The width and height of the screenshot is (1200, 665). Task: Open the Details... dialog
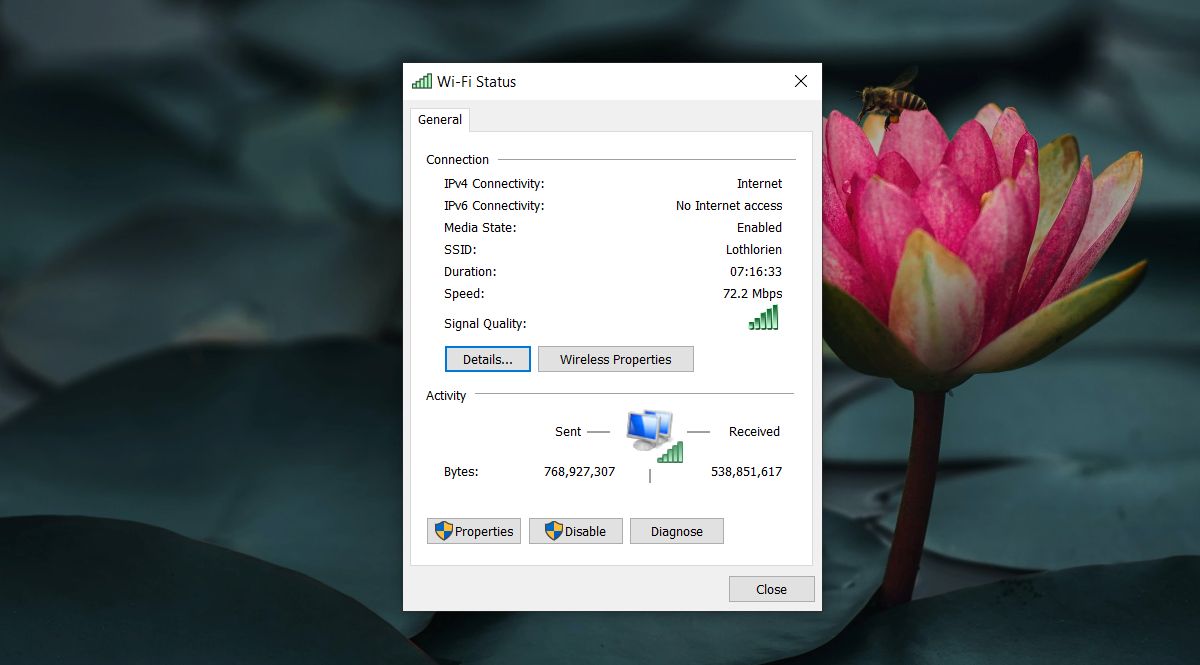click(x=488, y=359)
